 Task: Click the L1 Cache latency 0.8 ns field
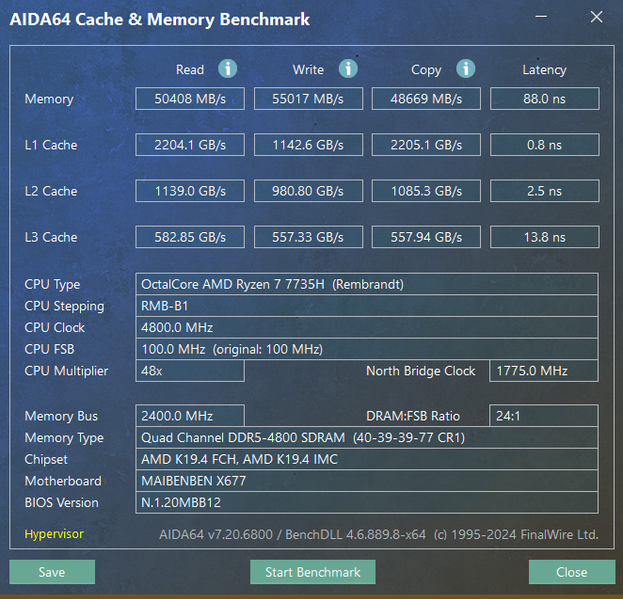coord(545,145)
